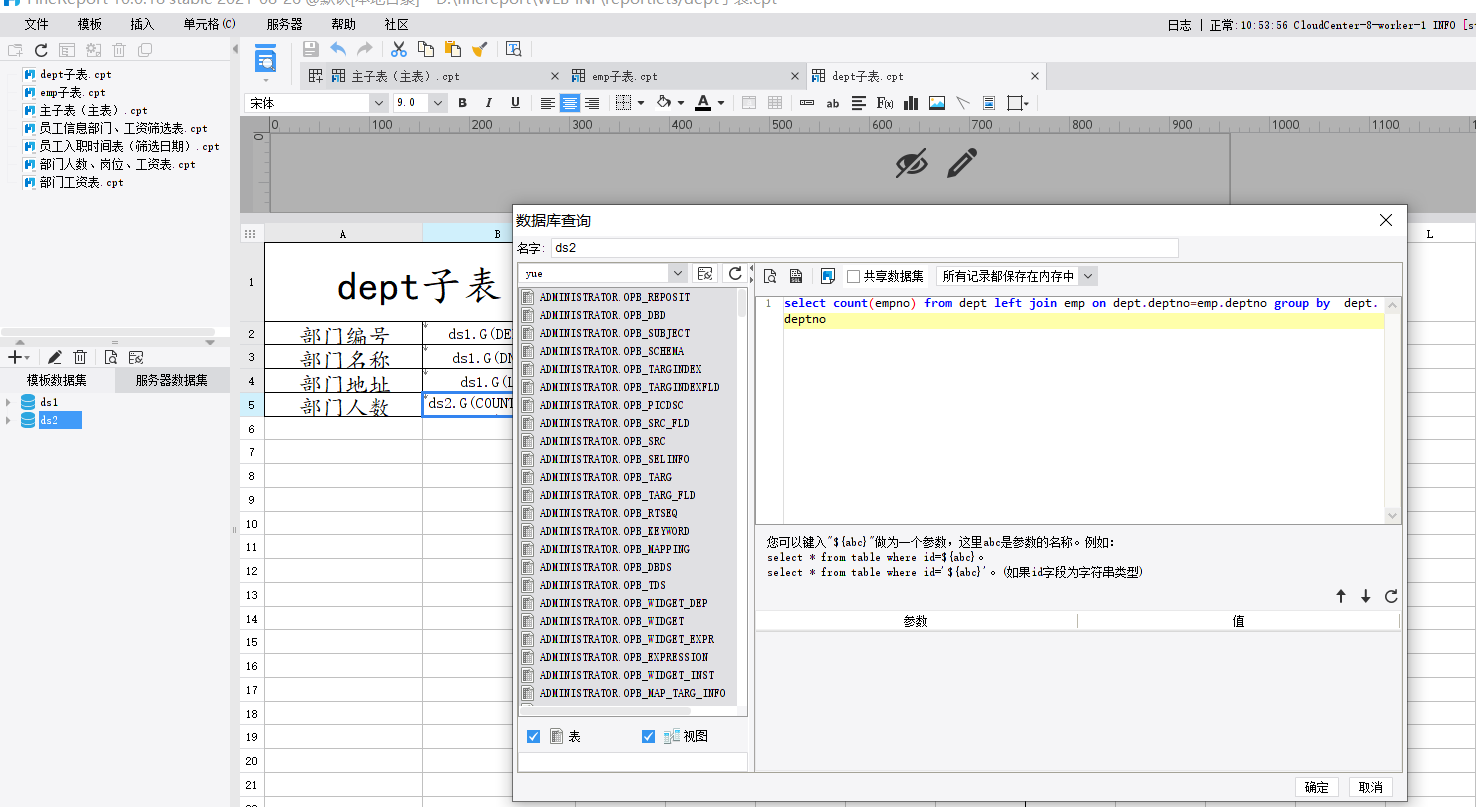Click the 取消 button

(x=1371, y=787)
